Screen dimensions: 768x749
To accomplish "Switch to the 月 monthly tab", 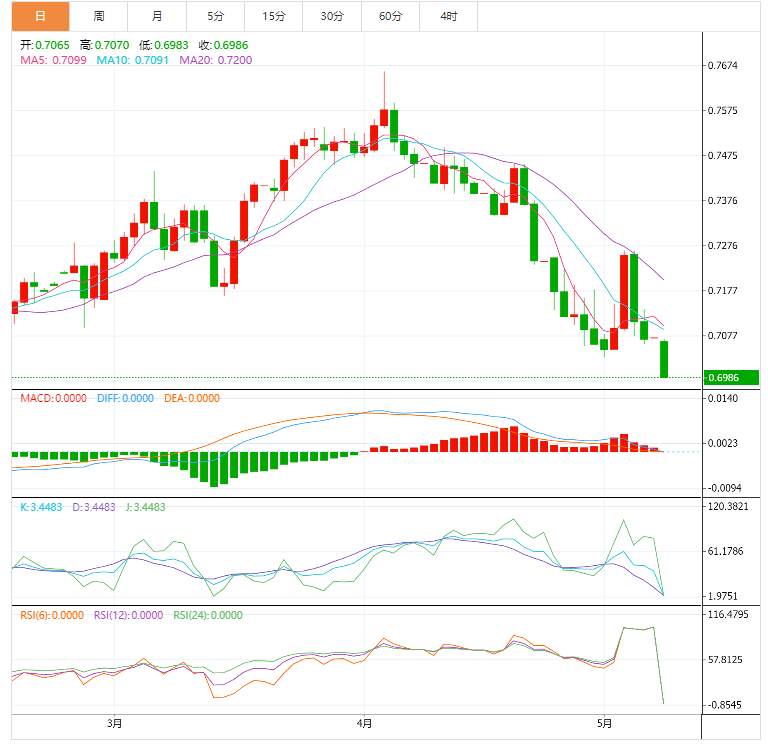I will 157,16.
